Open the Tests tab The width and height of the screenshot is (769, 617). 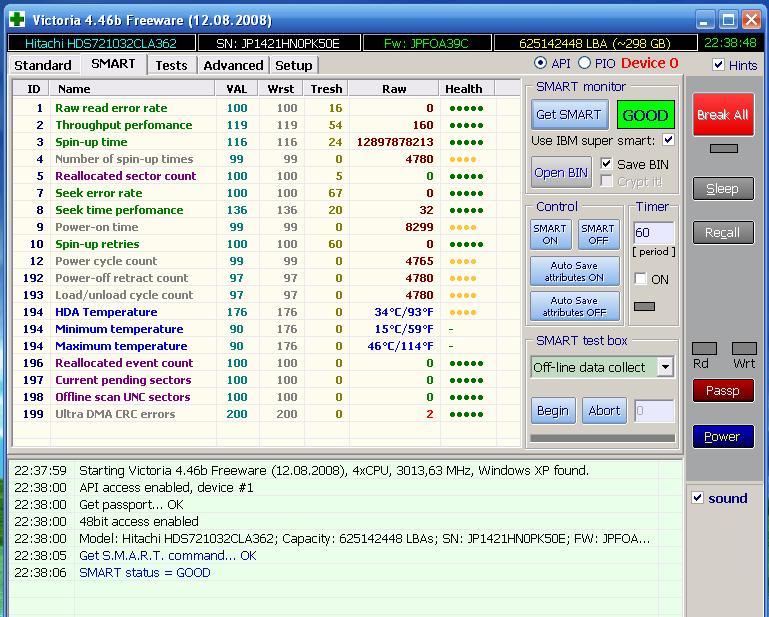pos(171,65)
